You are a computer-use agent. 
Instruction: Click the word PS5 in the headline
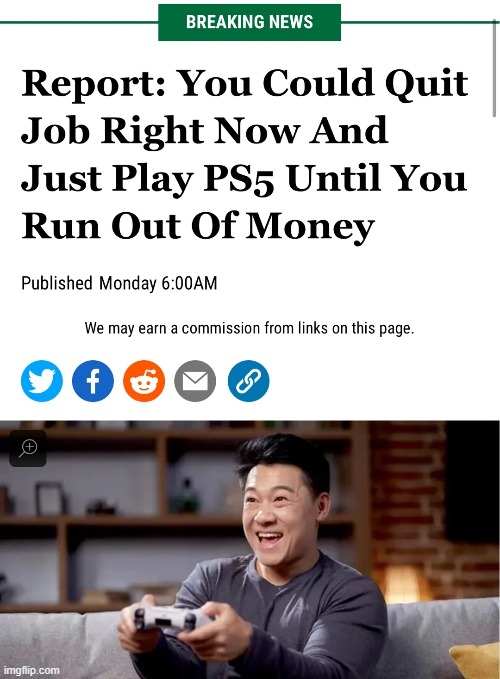click(x=239, y=178)
